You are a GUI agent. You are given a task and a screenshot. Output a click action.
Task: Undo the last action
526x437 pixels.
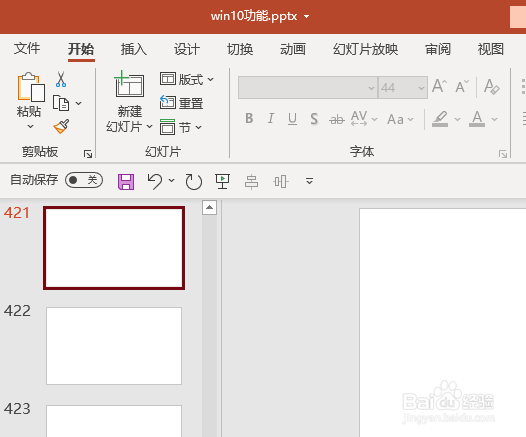[155, 181]
